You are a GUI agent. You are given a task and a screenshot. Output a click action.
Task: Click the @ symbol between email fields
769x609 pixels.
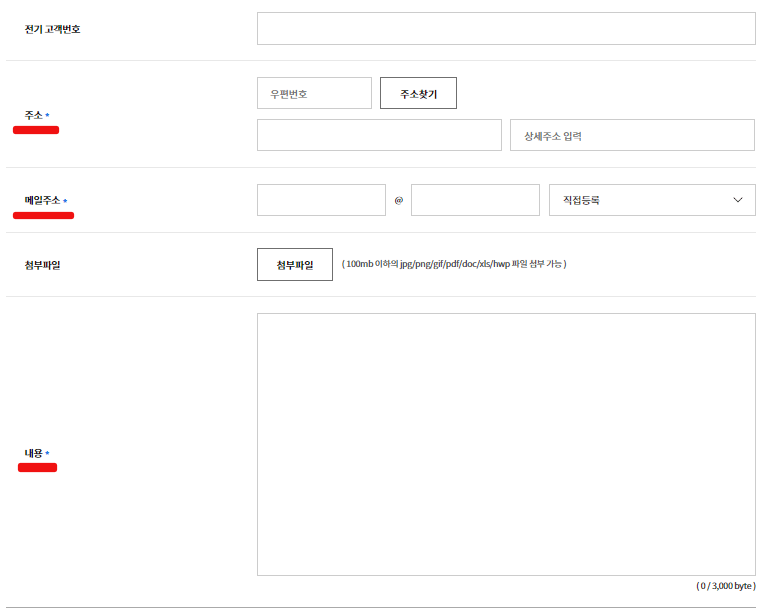399,200
